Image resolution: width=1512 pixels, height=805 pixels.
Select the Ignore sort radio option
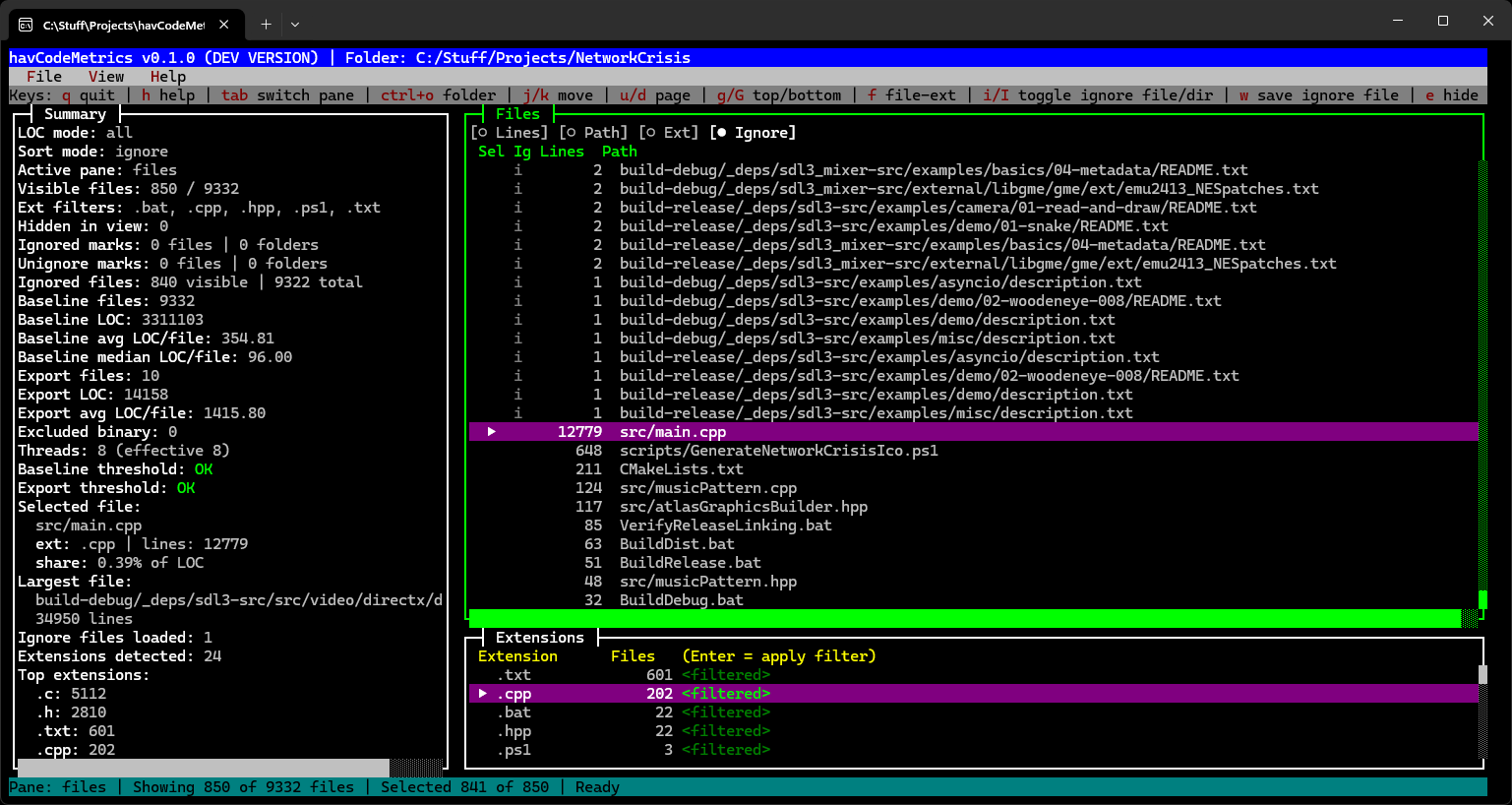point(753,133)
